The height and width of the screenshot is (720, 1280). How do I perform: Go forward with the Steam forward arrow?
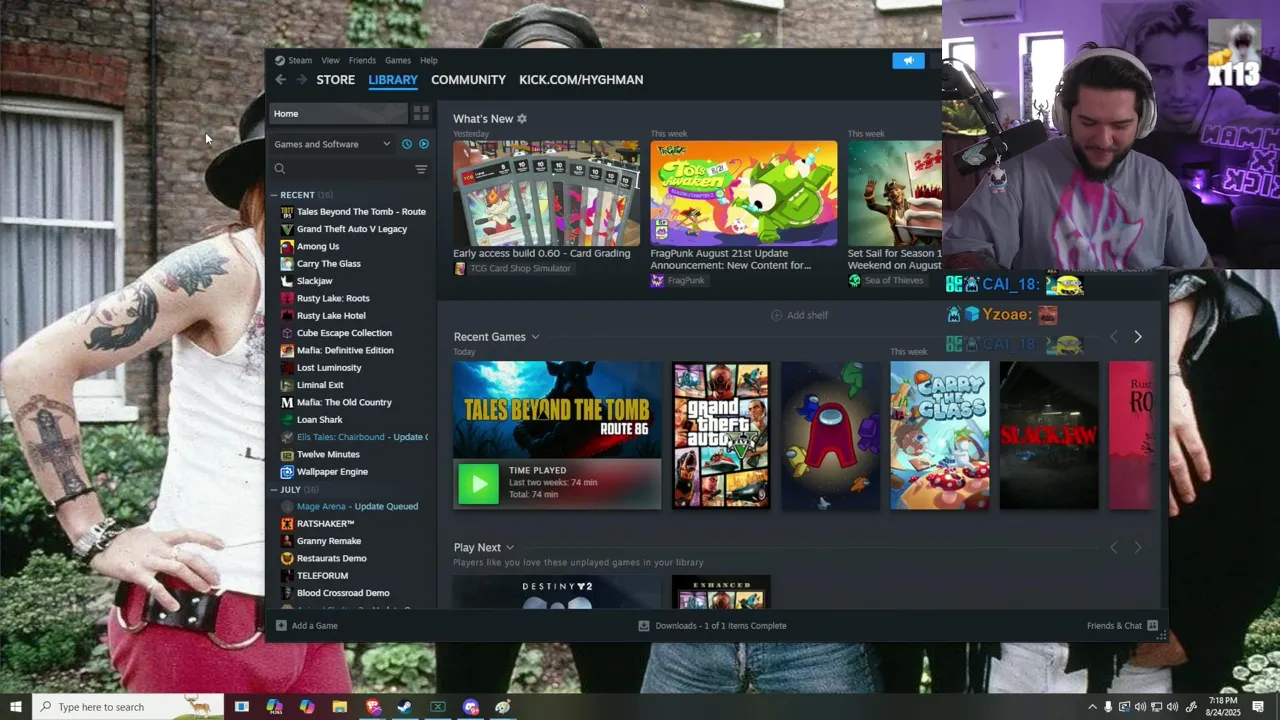(301, 80)
